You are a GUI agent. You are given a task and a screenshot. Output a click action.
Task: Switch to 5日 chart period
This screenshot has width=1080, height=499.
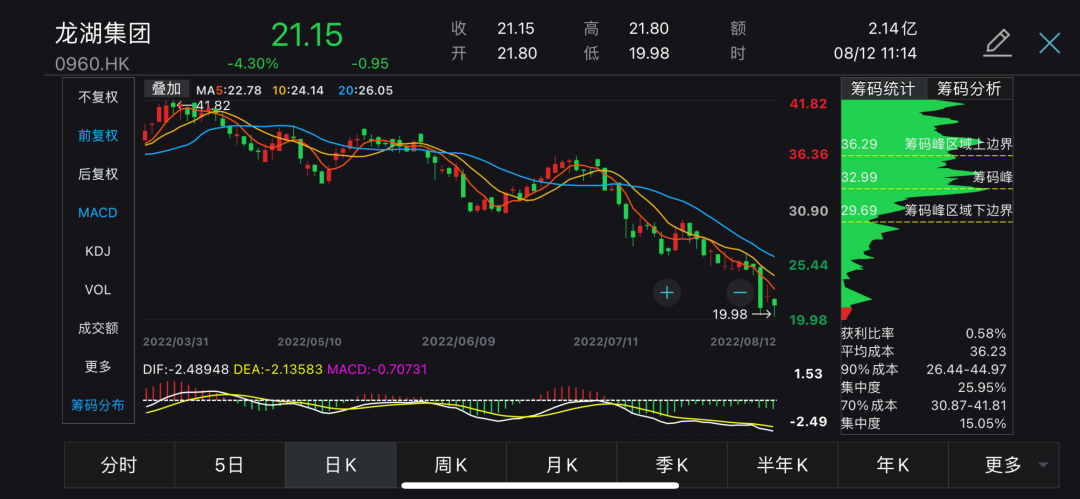[229, 465]
